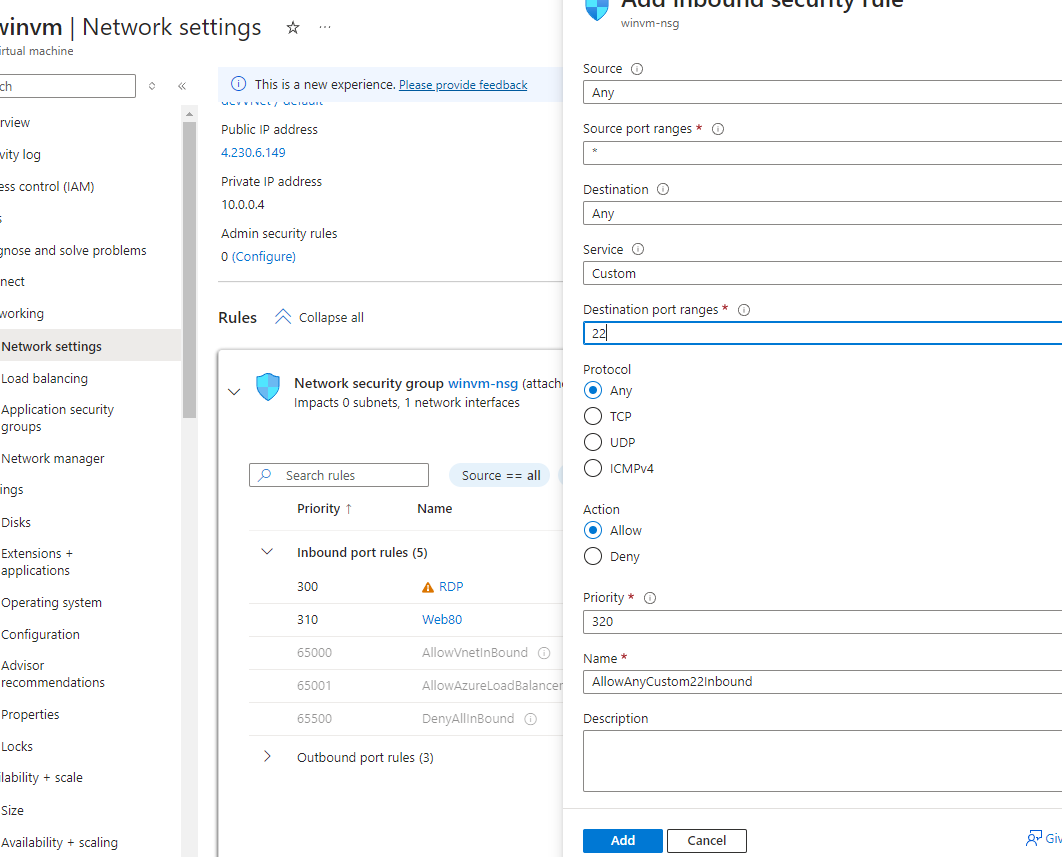Show info tooltip next to Destination
Viewport: 1062px width, 857px height.
663,189
